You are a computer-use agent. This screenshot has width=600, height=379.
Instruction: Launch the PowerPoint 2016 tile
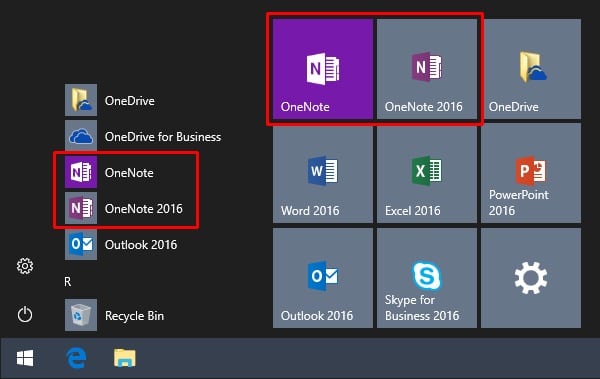coord(531,174)
